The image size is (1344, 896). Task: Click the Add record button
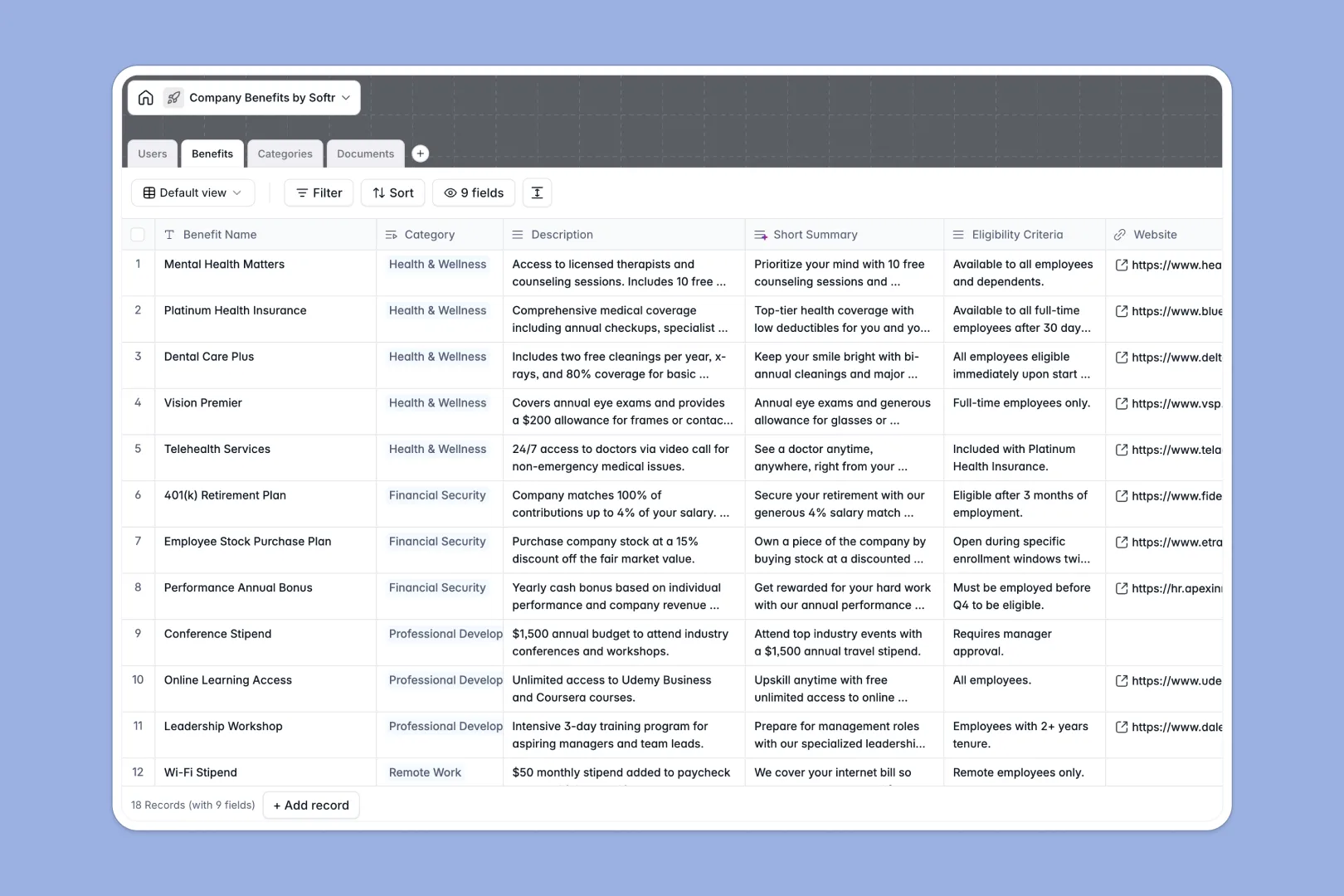tap(311, 805)
